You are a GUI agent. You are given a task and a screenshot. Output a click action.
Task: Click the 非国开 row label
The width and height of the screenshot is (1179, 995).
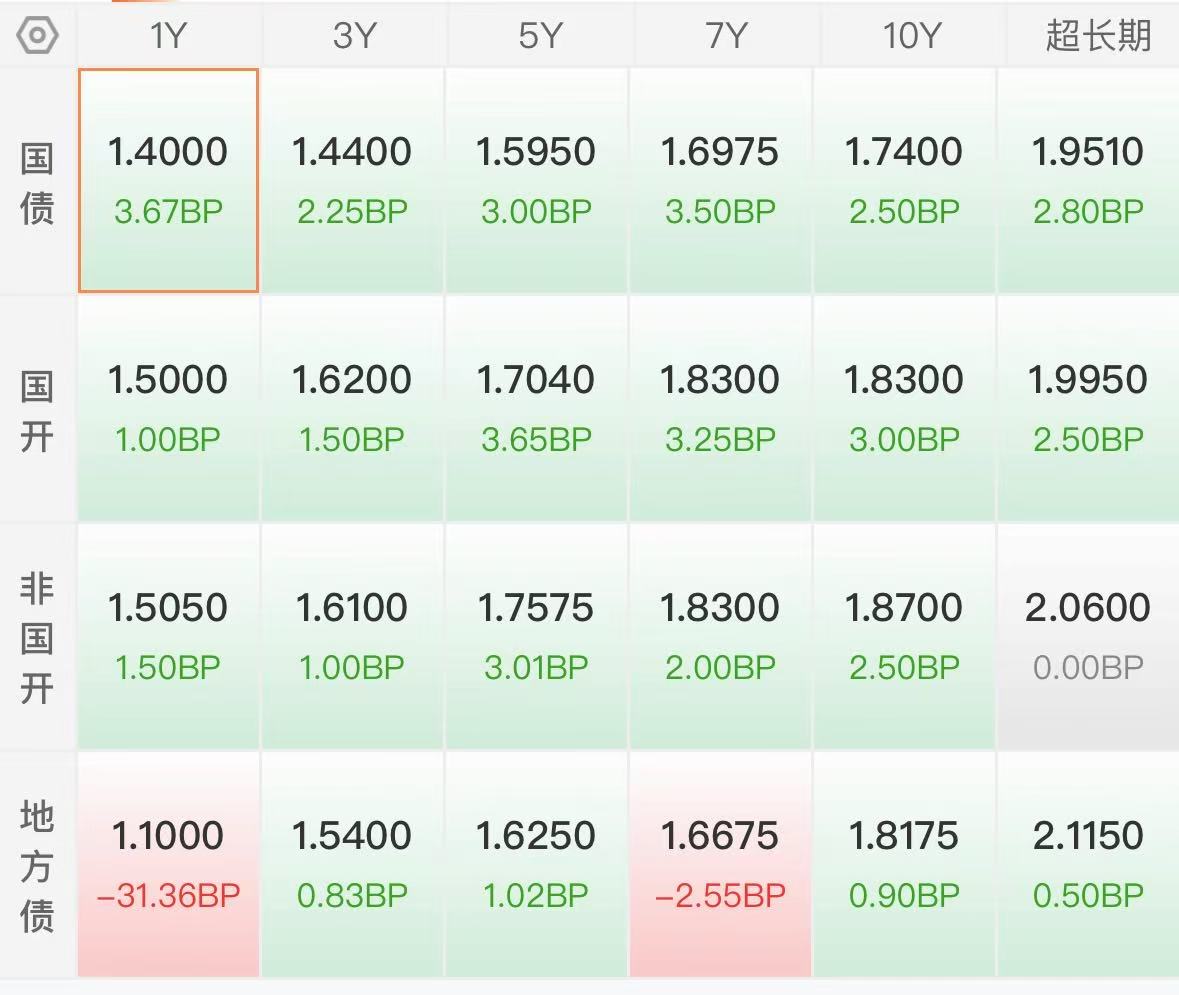tap(37, 638)
